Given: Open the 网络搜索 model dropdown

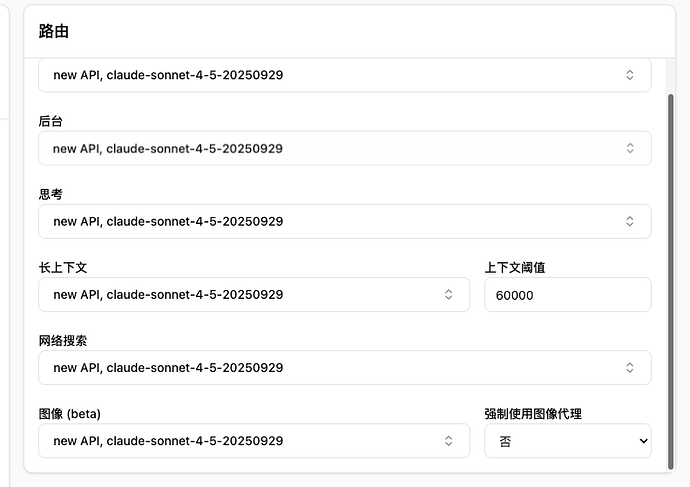Looking at the screenshot, I should pos(345,367).
